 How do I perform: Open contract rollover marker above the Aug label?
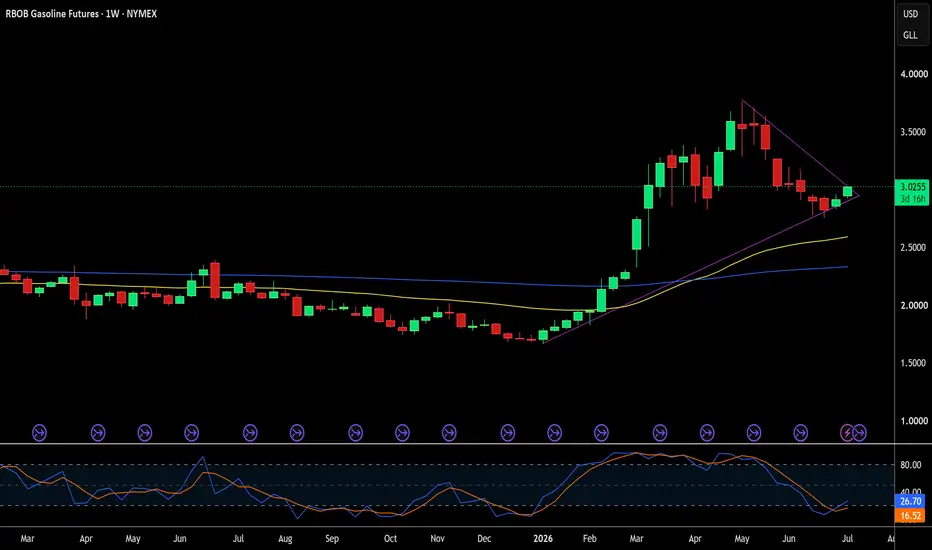pos(297,433)
